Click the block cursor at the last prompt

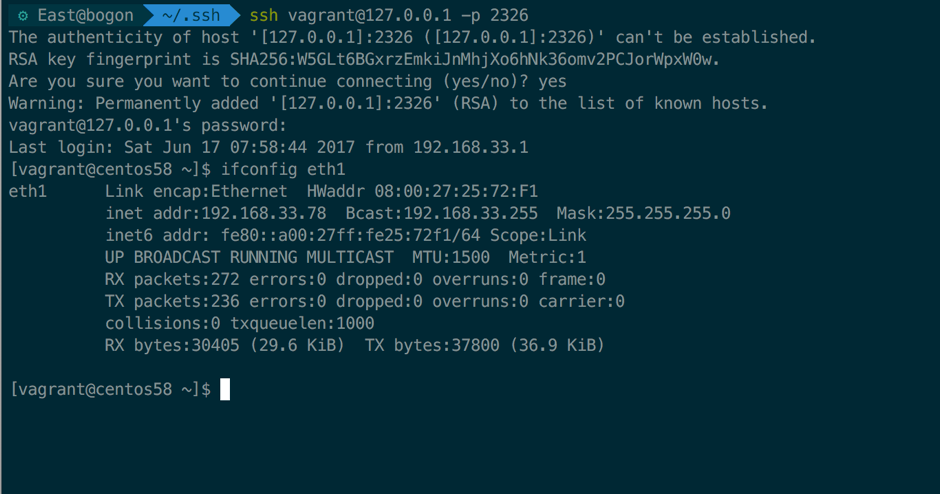[x=225, y=389]
